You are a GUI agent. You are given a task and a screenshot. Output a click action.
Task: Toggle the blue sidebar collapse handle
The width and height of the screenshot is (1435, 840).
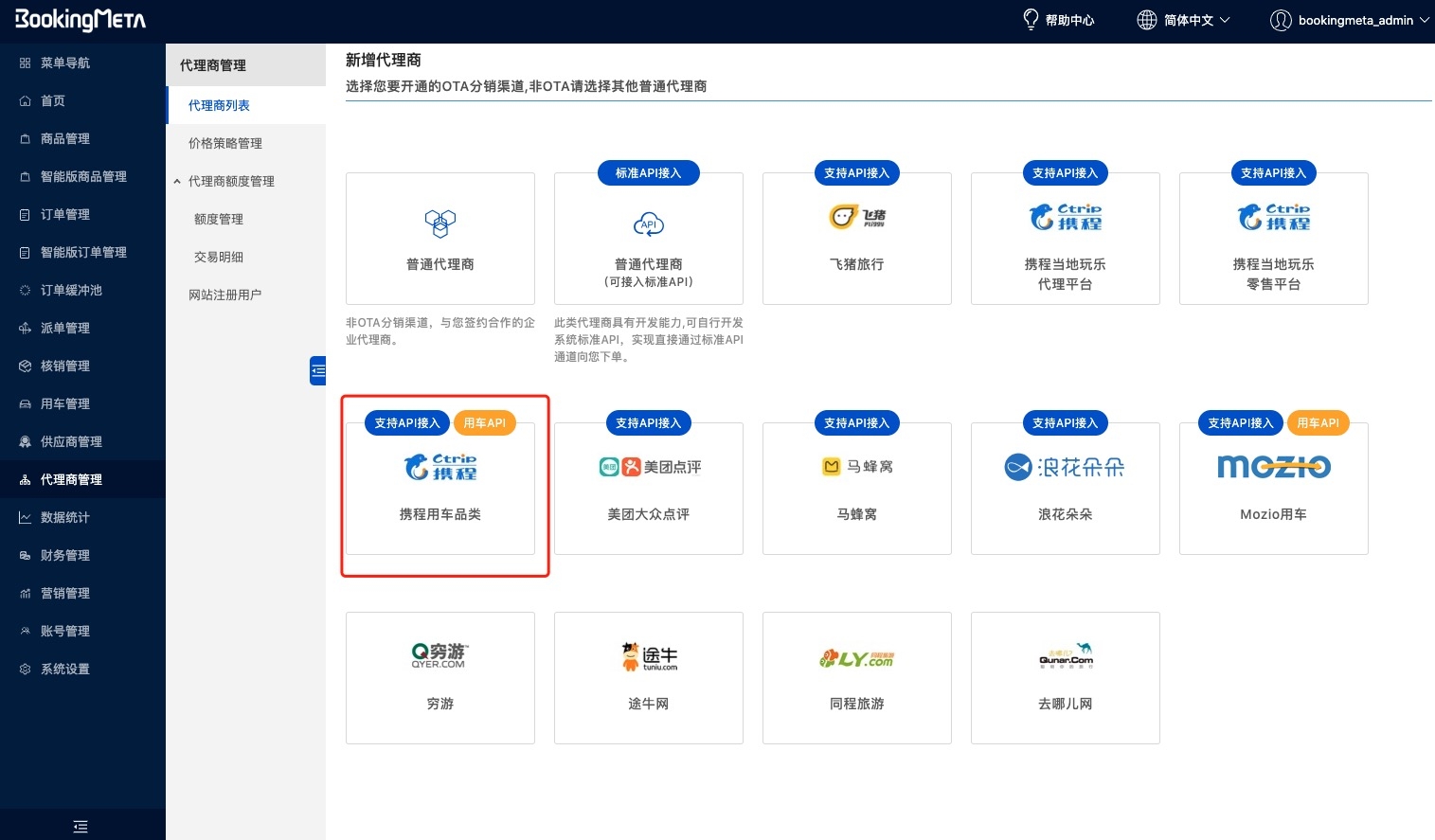[318, 370]
